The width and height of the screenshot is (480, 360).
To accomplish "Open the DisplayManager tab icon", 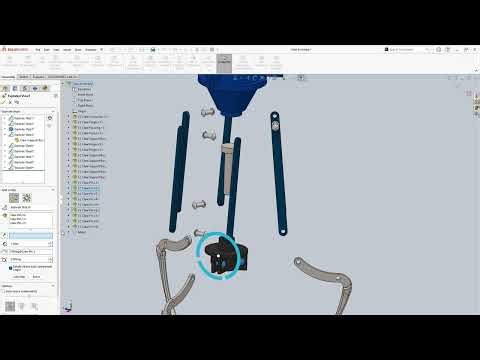I will [45, 88].
